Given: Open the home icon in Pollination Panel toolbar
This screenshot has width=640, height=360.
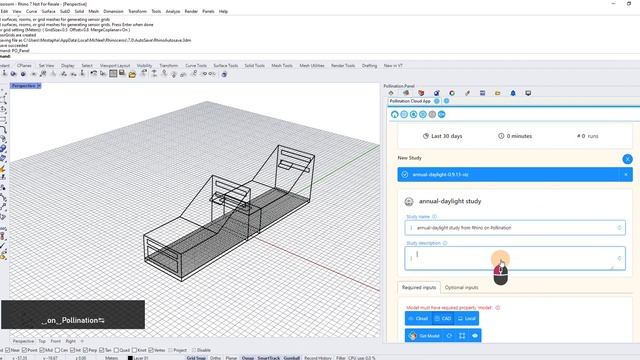Looking at the screenshot, I should 391,93.
